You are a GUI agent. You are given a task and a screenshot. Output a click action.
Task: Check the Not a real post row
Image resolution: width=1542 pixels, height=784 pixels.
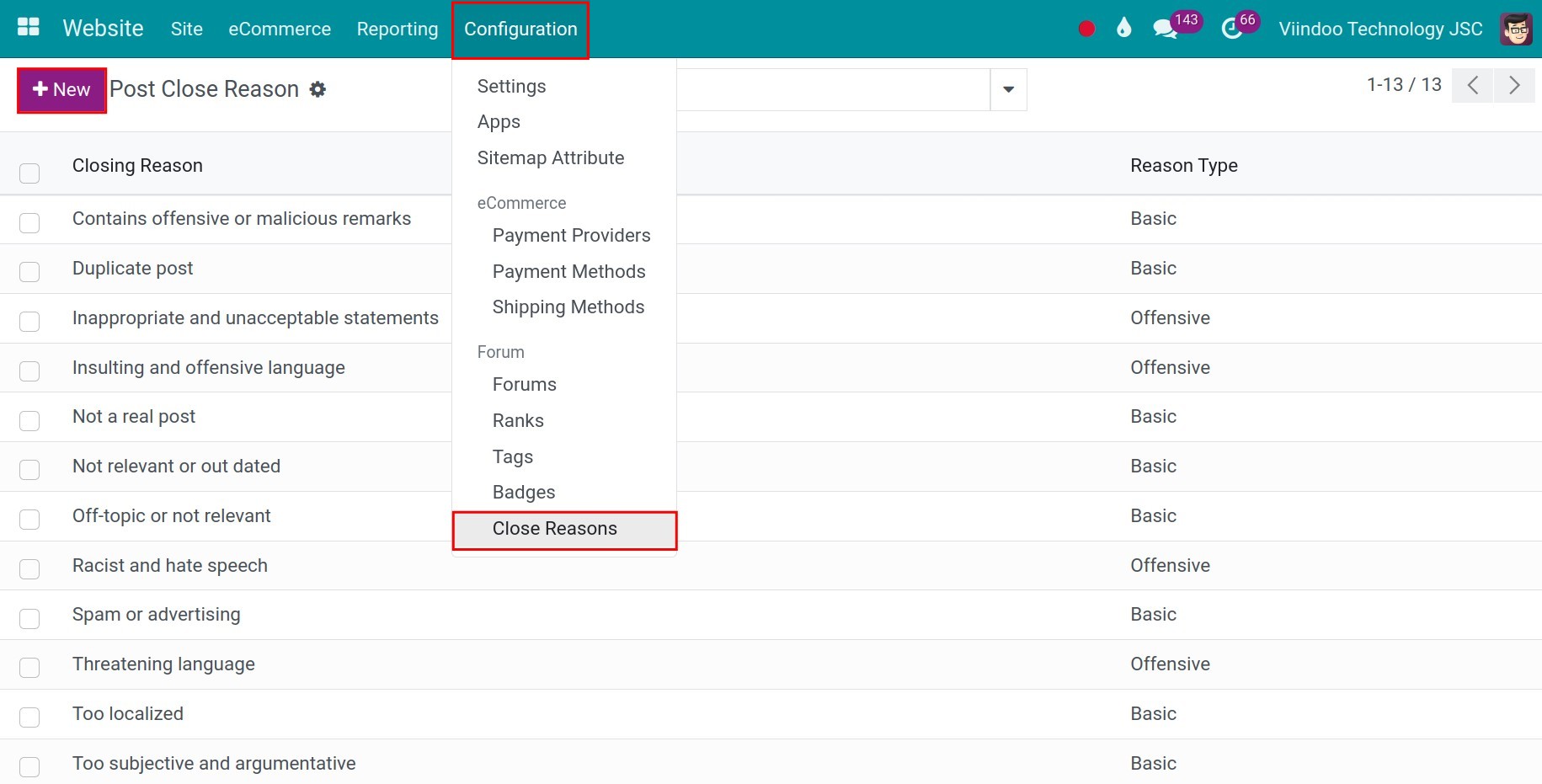coord(29,421)
